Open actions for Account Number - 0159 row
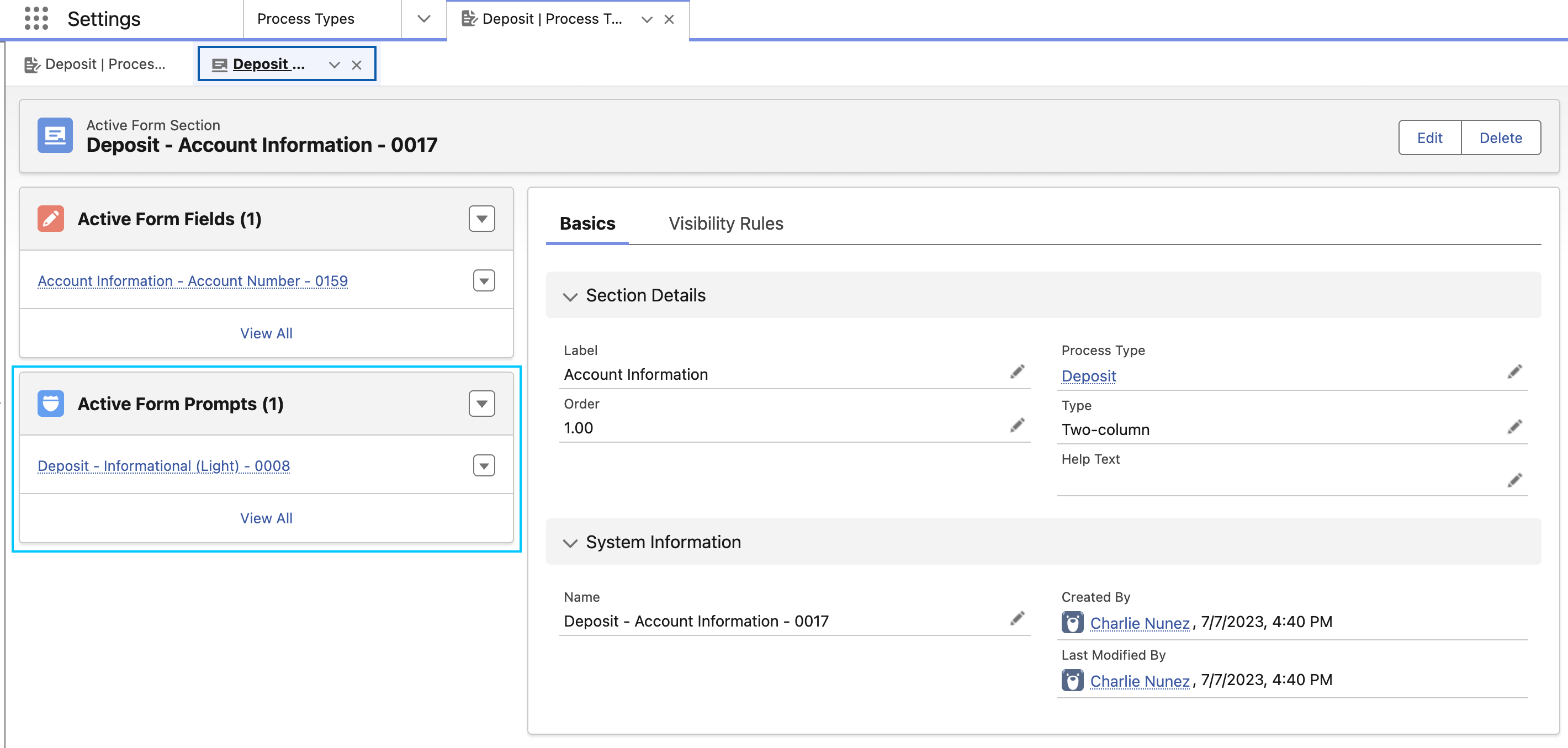 click(484, 280)
